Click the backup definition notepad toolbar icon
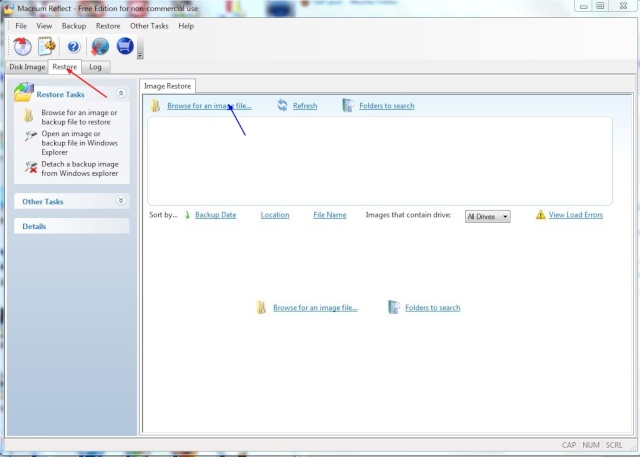 coord(47,46)
